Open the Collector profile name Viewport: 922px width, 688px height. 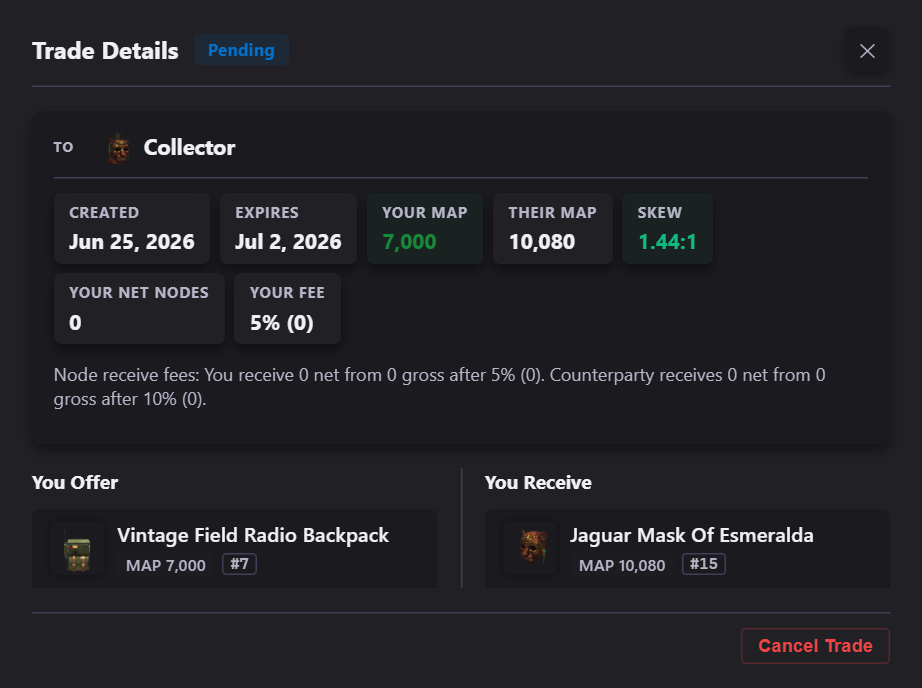point(189,148)
